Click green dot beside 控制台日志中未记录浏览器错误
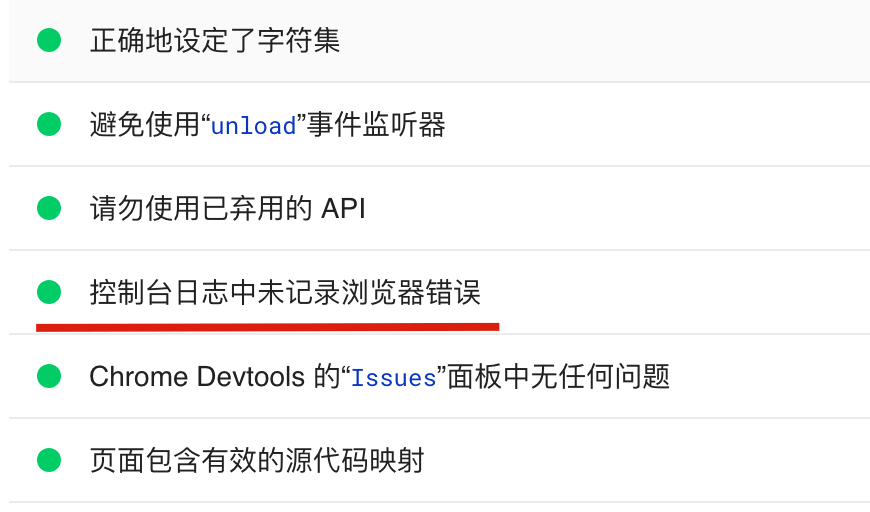 (x=48, y=293)
